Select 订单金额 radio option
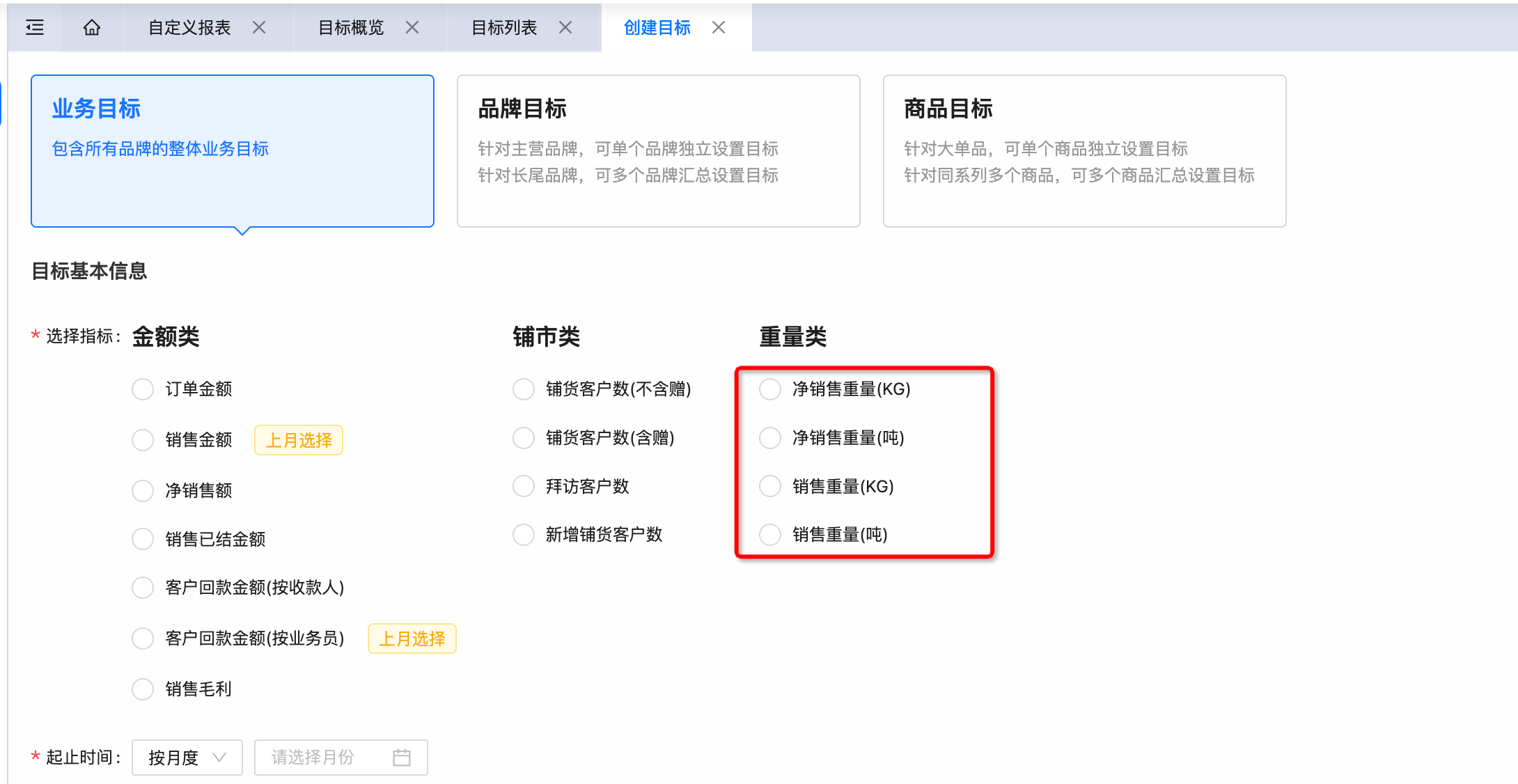The width and height of the screenshot is (1518, 784). (x=143, y=389)
